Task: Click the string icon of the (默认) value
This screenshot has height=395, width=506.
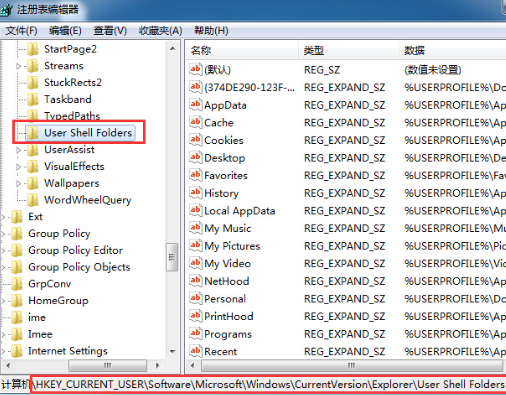Action: (196, 69)
